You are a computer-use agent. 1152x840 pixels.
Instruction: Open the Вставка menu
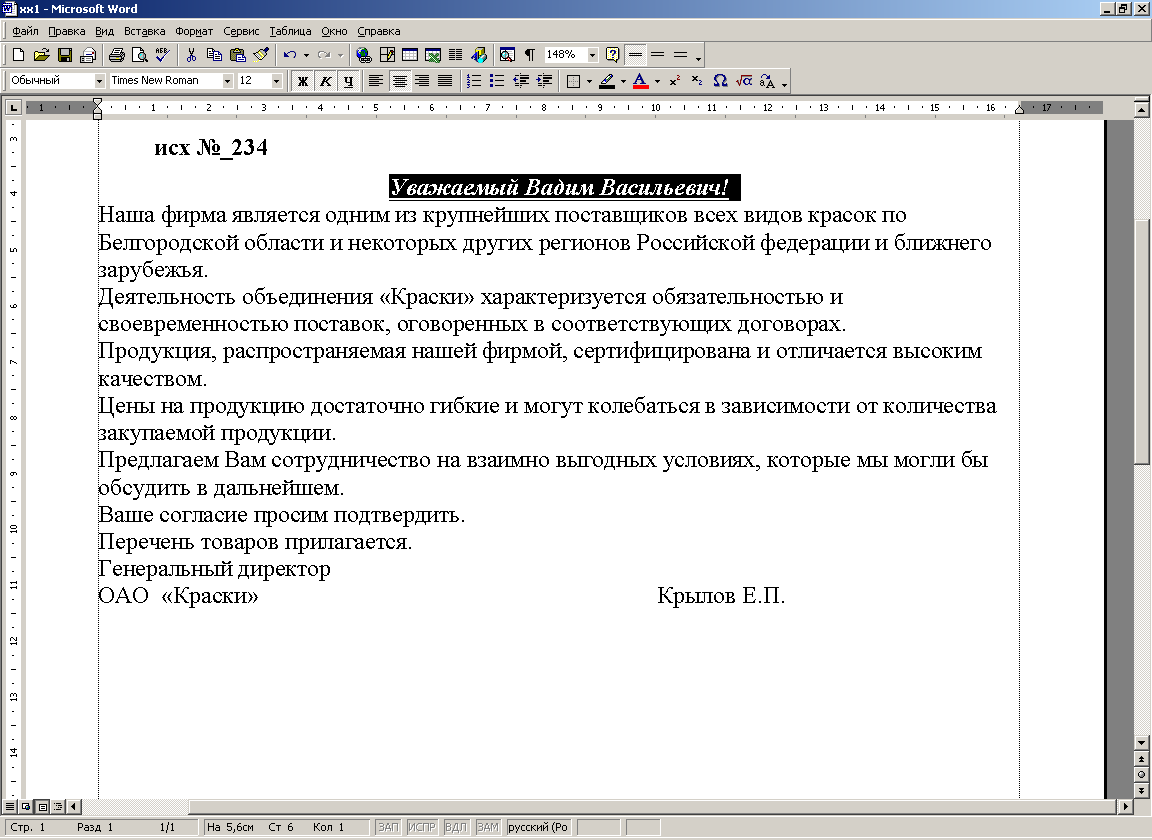[x=144, y=31]
